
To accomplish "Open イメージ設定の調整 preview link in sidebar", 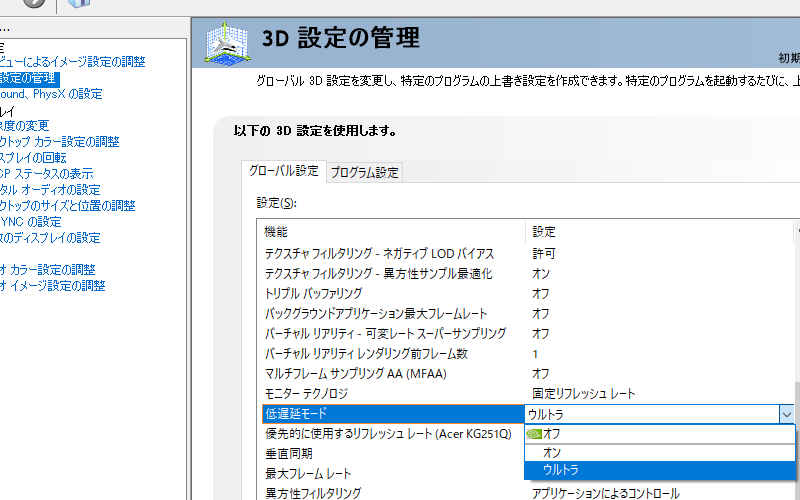I will coord(72,62).
